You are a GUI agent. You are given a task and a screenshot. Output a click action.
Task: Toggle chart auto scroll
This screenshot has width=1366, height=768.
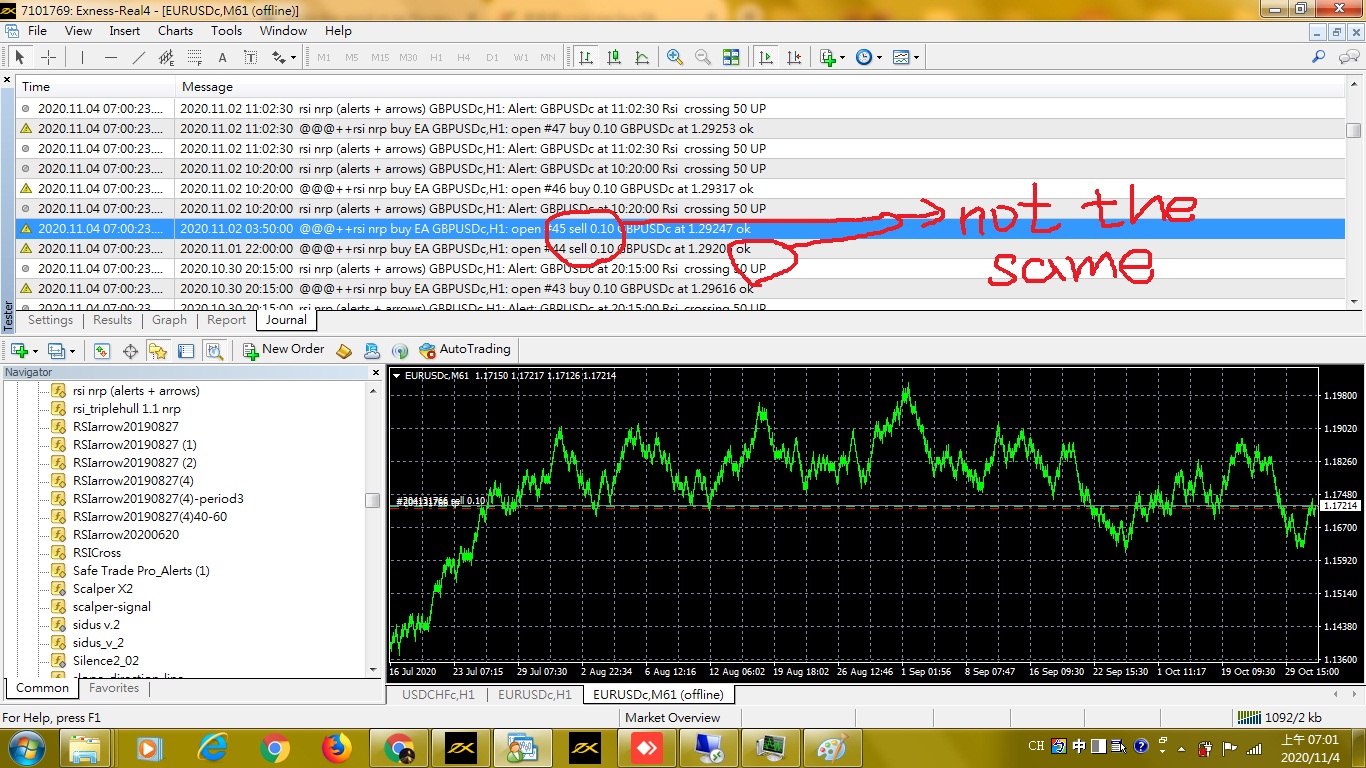[765, 57]
